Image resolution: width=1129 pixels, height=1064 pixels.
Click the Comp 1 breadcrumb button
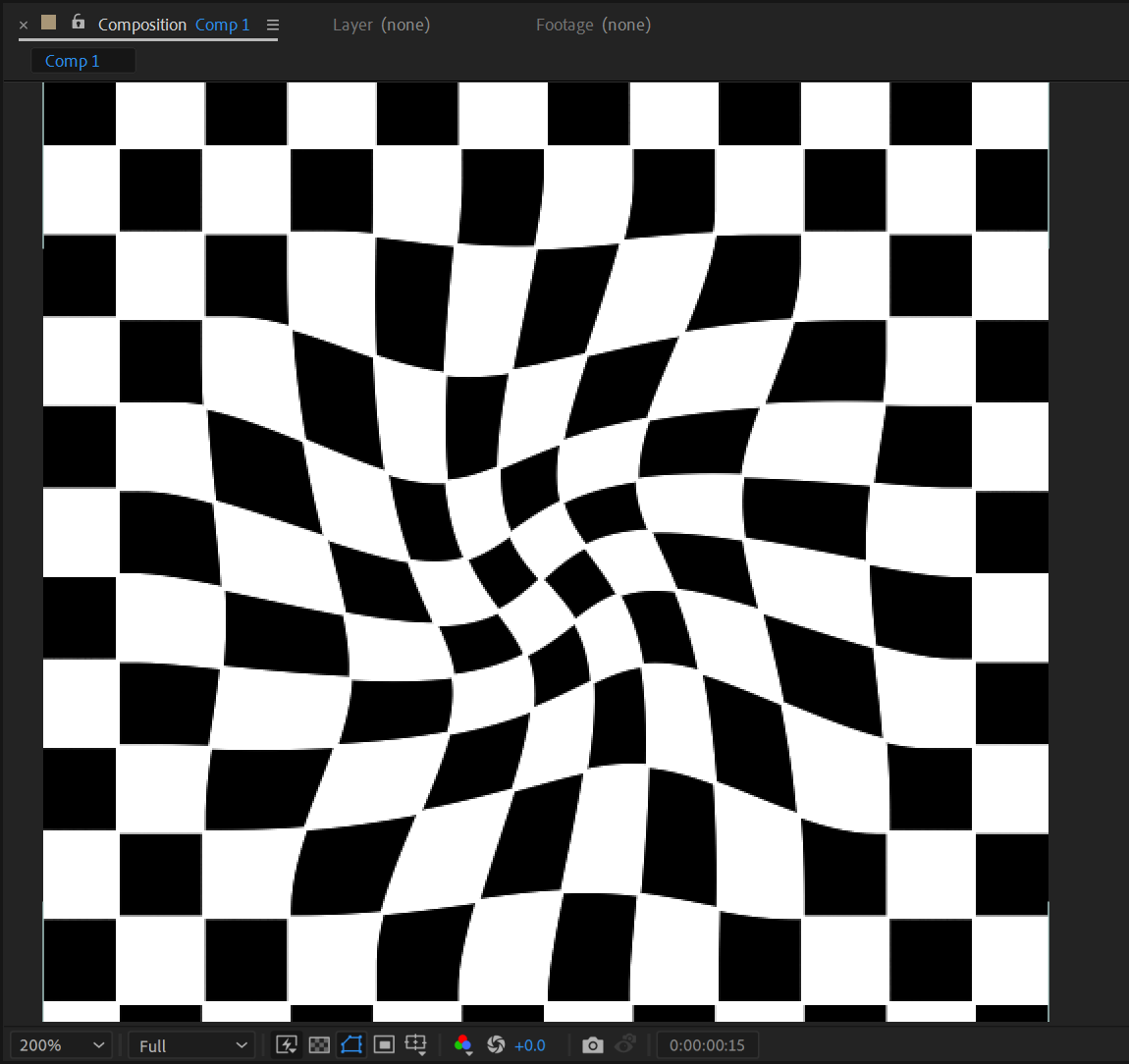pyautogui.click(x=82, y=61)
